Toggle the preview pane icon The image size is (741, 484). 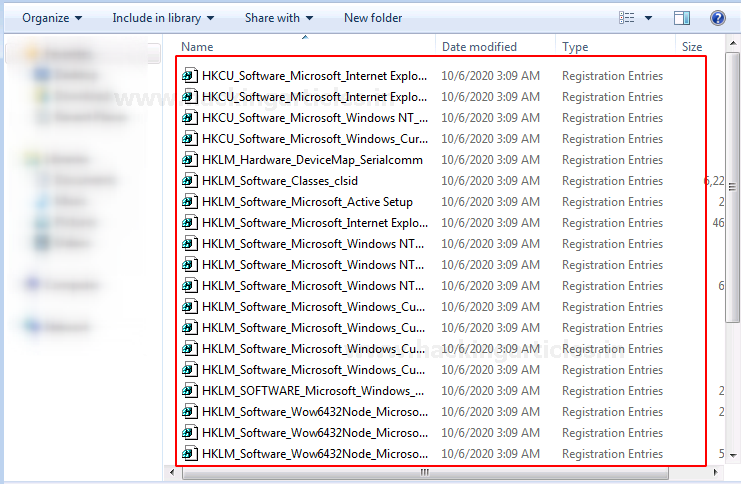click(681, 18)
